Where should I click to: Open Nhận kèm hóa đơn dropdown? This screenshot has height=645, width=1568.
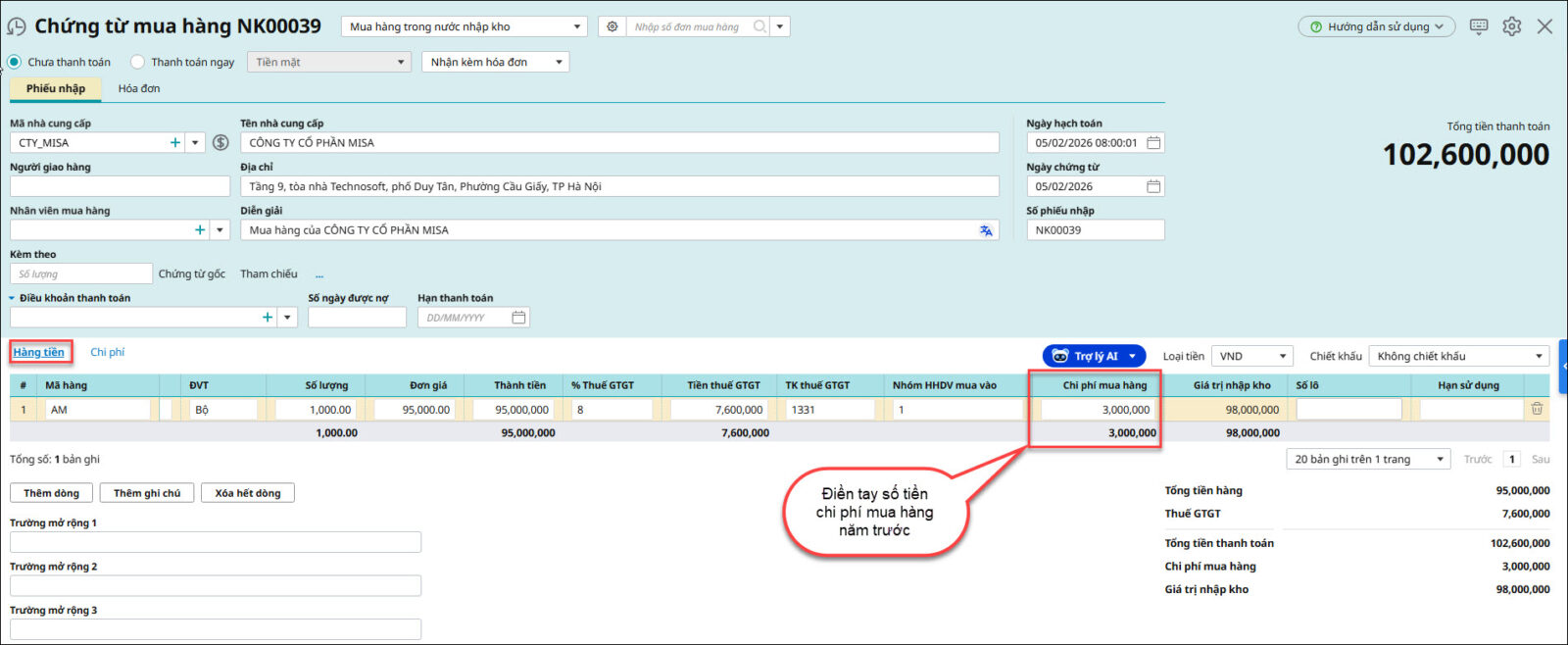(495, 62)
